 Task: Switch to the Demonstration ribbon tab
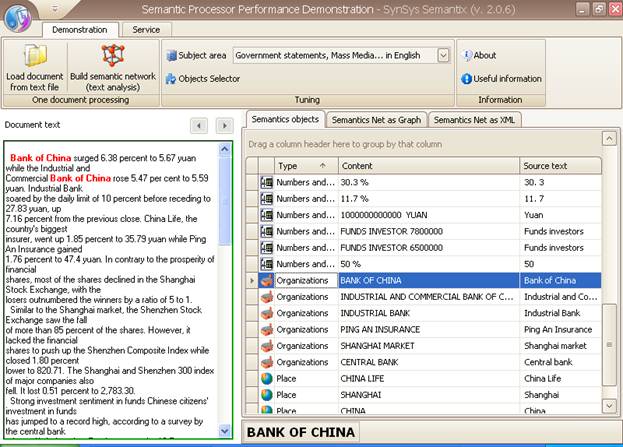(x=80, y=30)
